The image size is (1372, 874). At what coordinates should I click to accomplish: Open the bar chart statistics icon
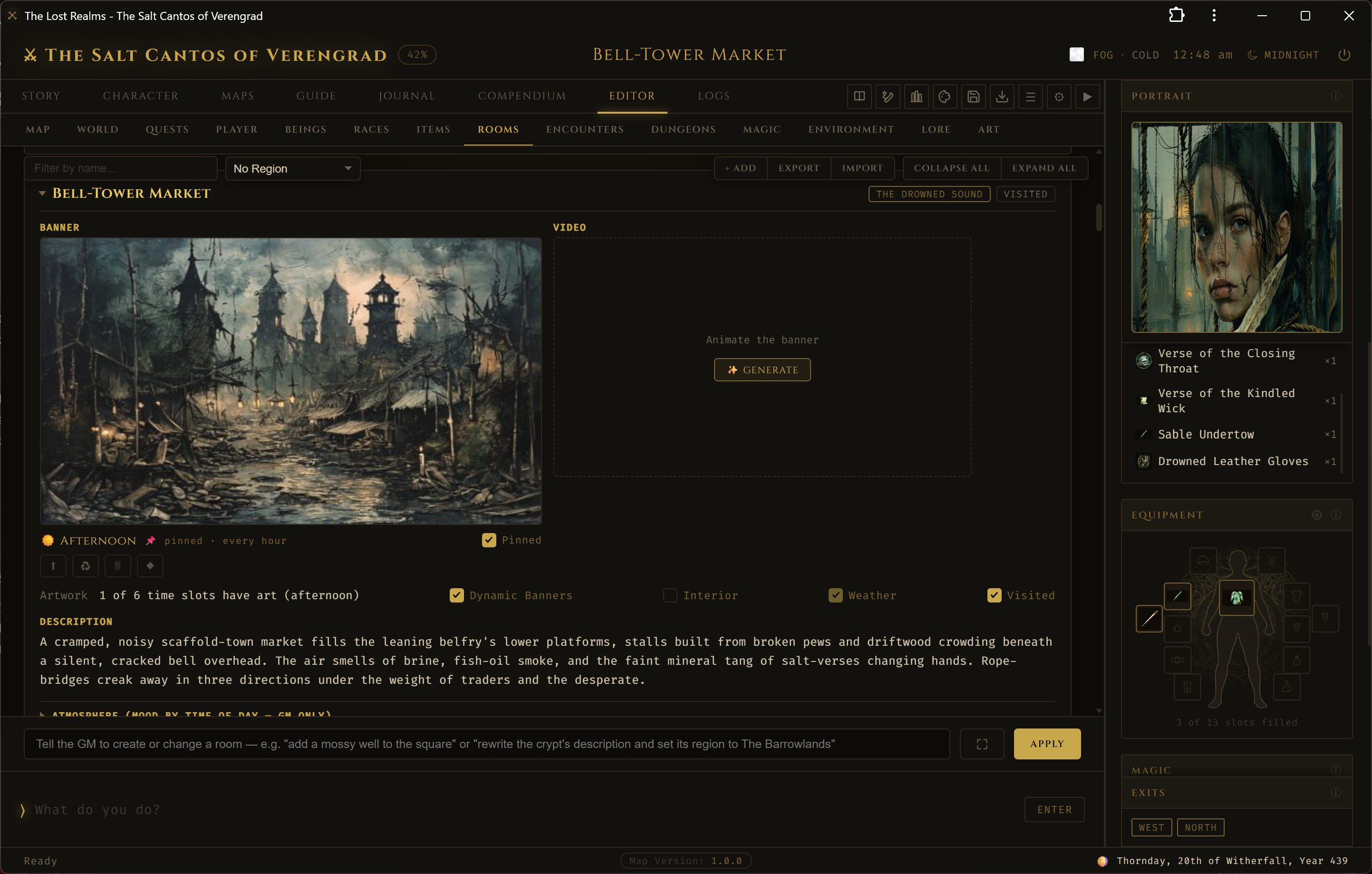click(x=916, y=96)
